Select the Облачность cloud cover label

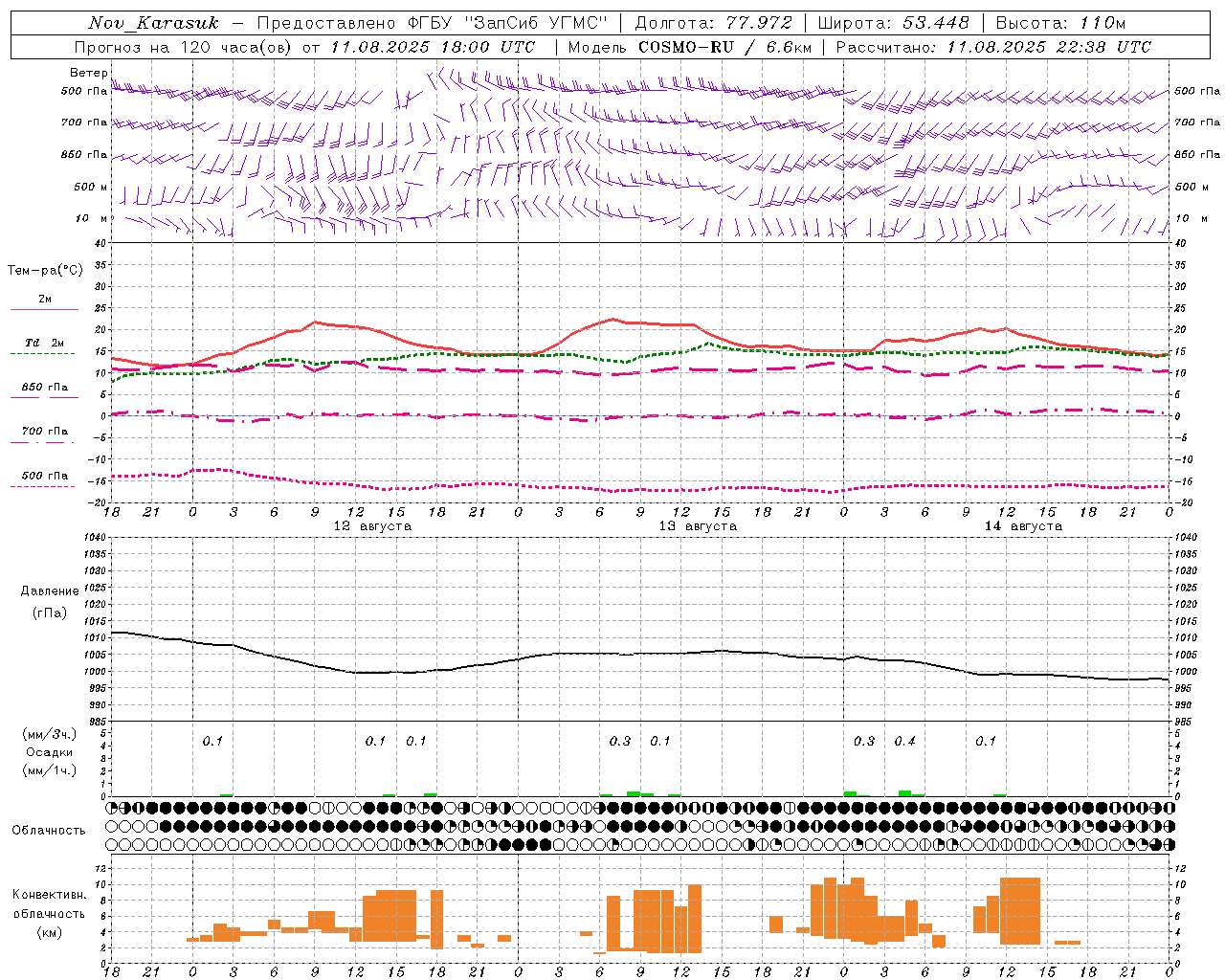click(x=49, y=831)
